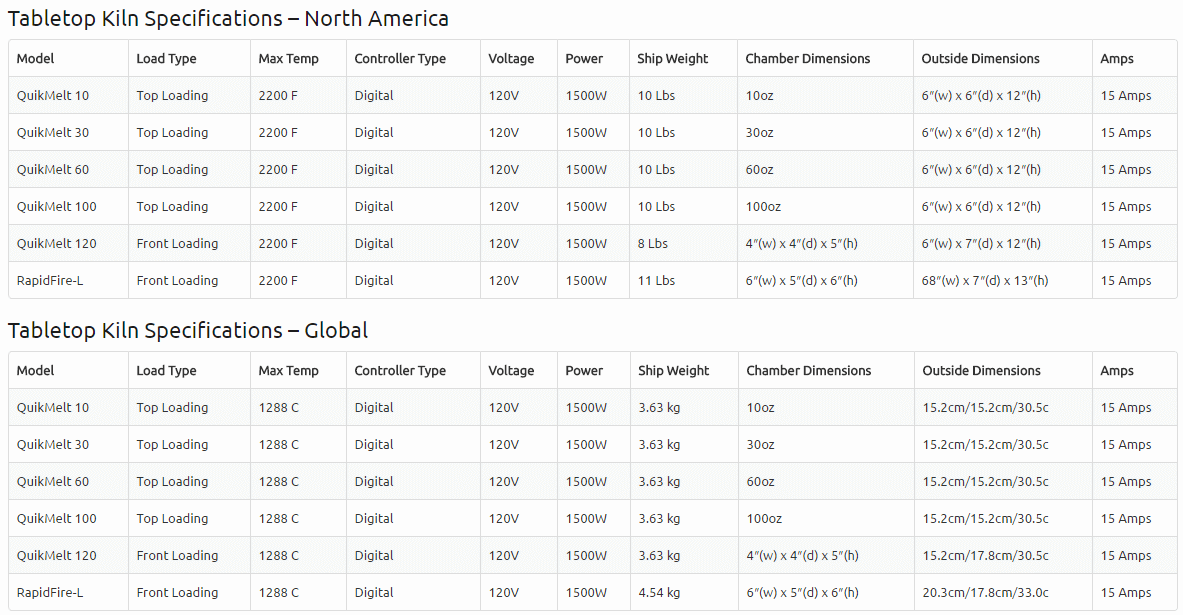The image size is (1183, 615).
Task: Click 4"(w) x 4"(d) x 5"(h) in North America table
Action: pos(801,244)
